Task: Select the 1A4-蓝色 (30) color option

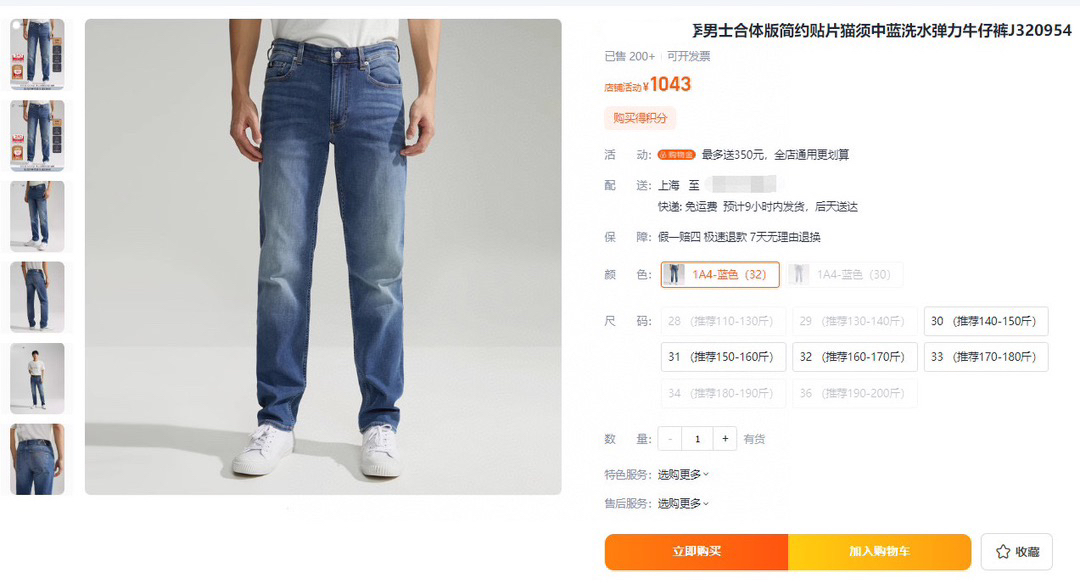Action: (x=844, y=274)
